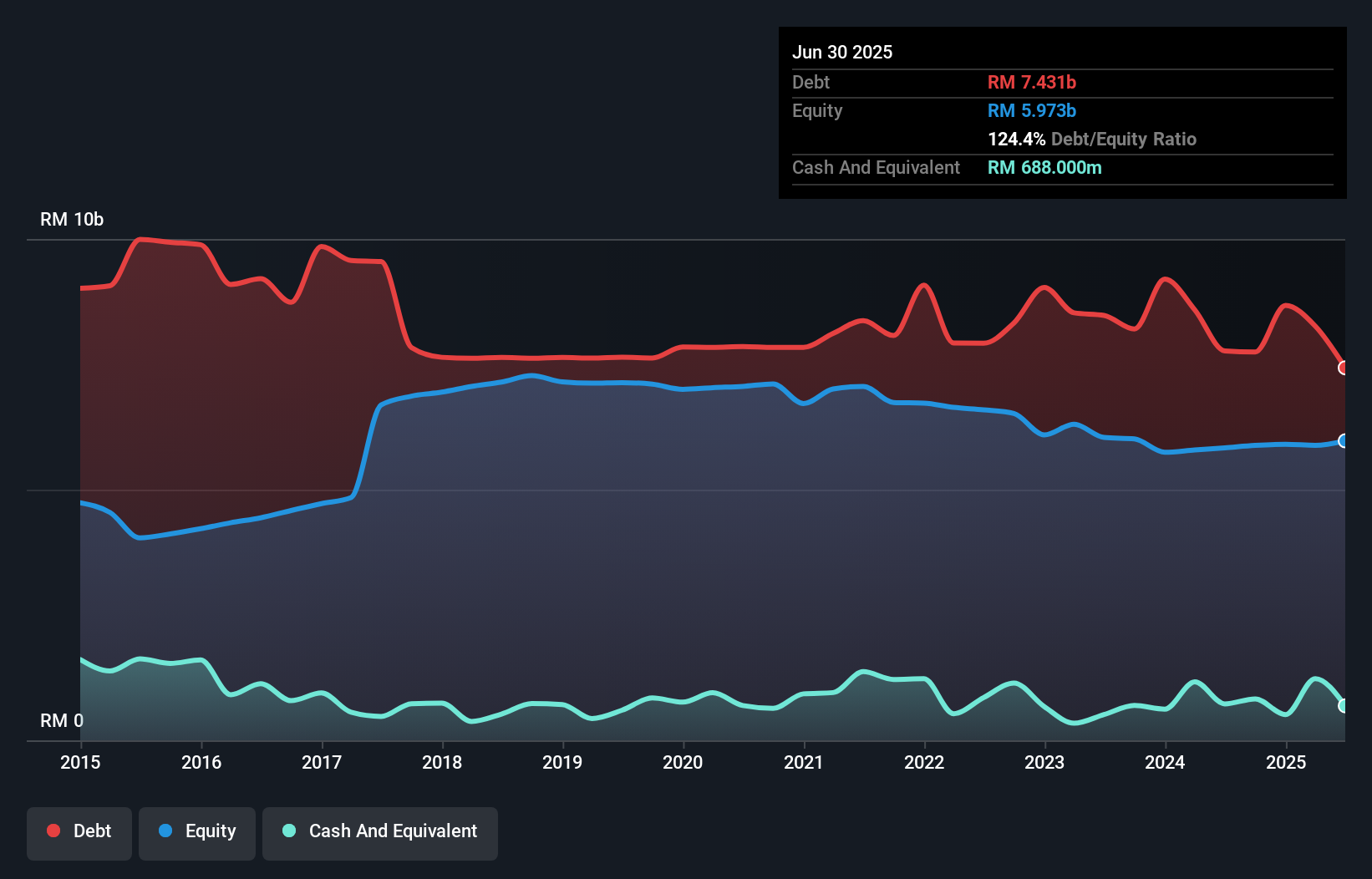1372x879 pixels.
Task: Select the 2020 year label on the axis
Action: [683, 762]
